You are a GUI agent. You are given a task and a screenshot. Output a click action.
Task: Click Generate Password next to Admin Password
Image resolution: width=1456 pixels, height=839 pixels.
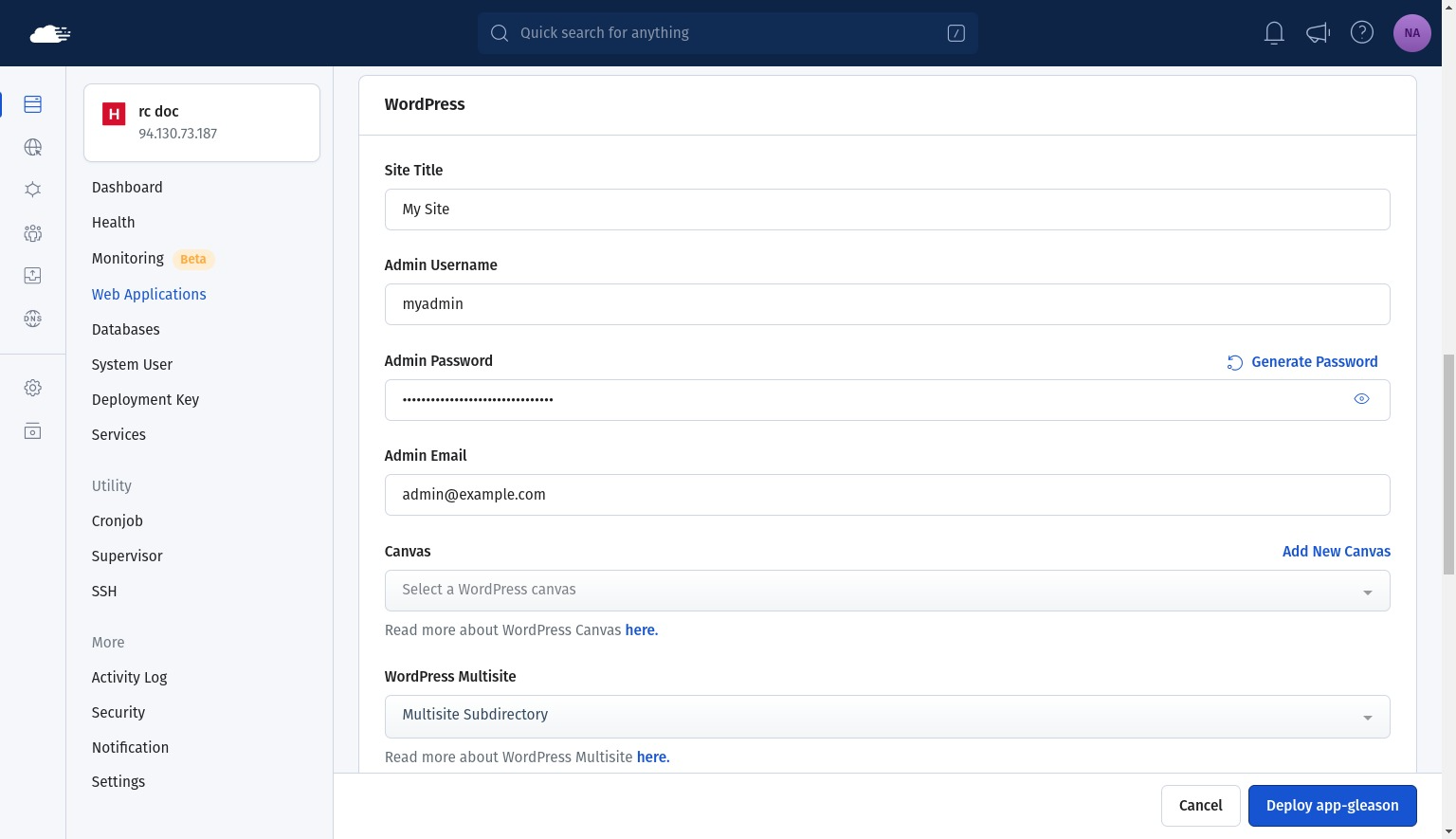pos(1314,361)
